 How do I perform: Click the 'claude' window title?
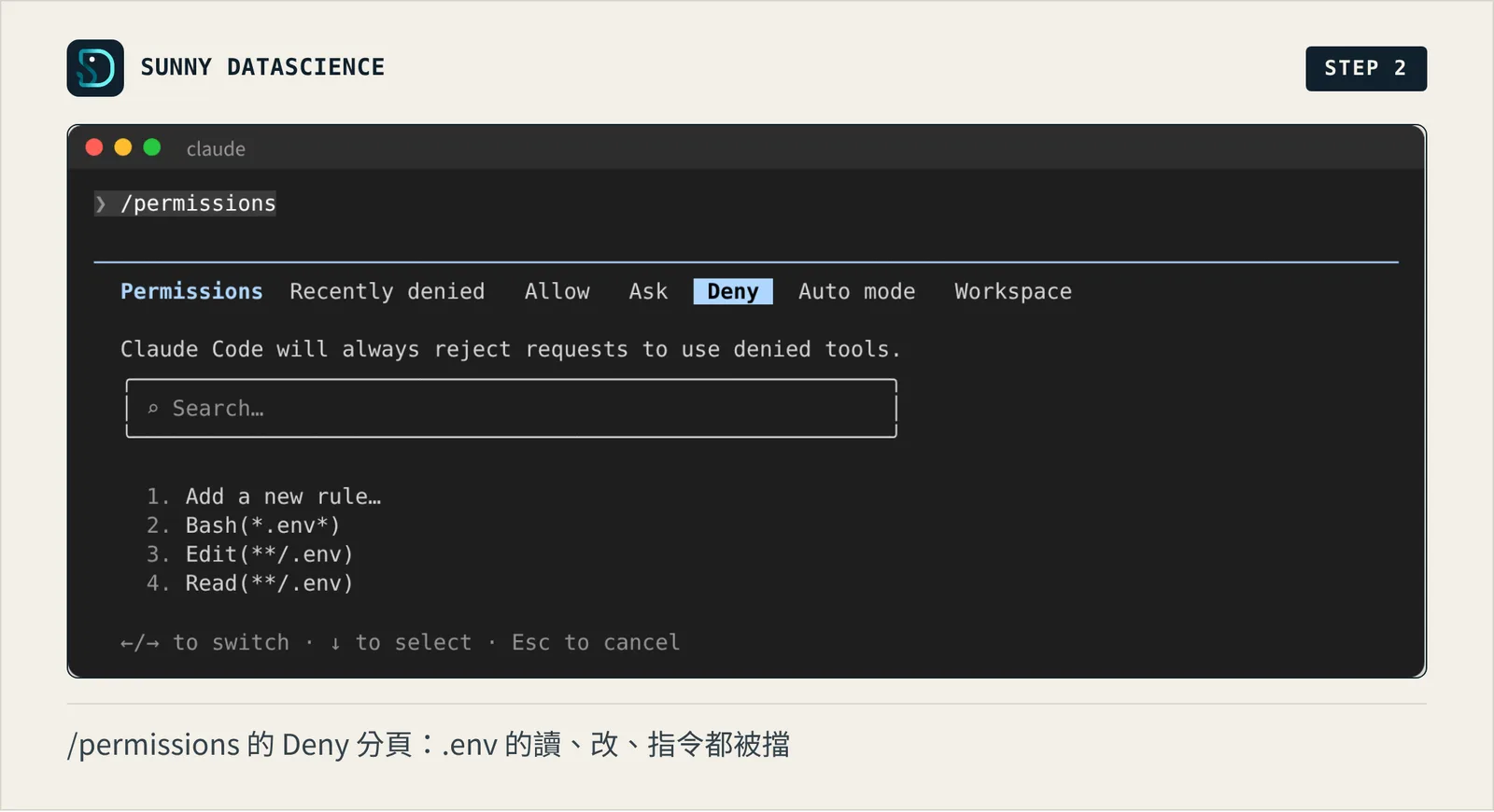point(216,149)
